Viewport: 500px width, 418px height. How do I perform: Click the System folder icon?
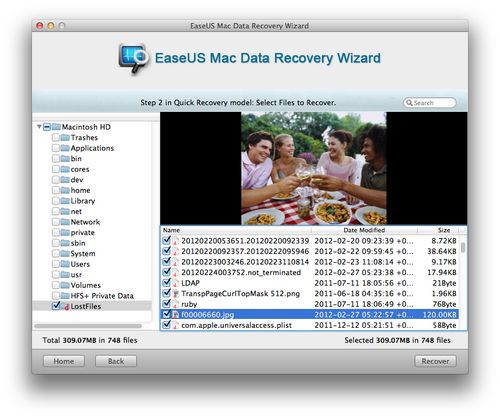[65, 254]
